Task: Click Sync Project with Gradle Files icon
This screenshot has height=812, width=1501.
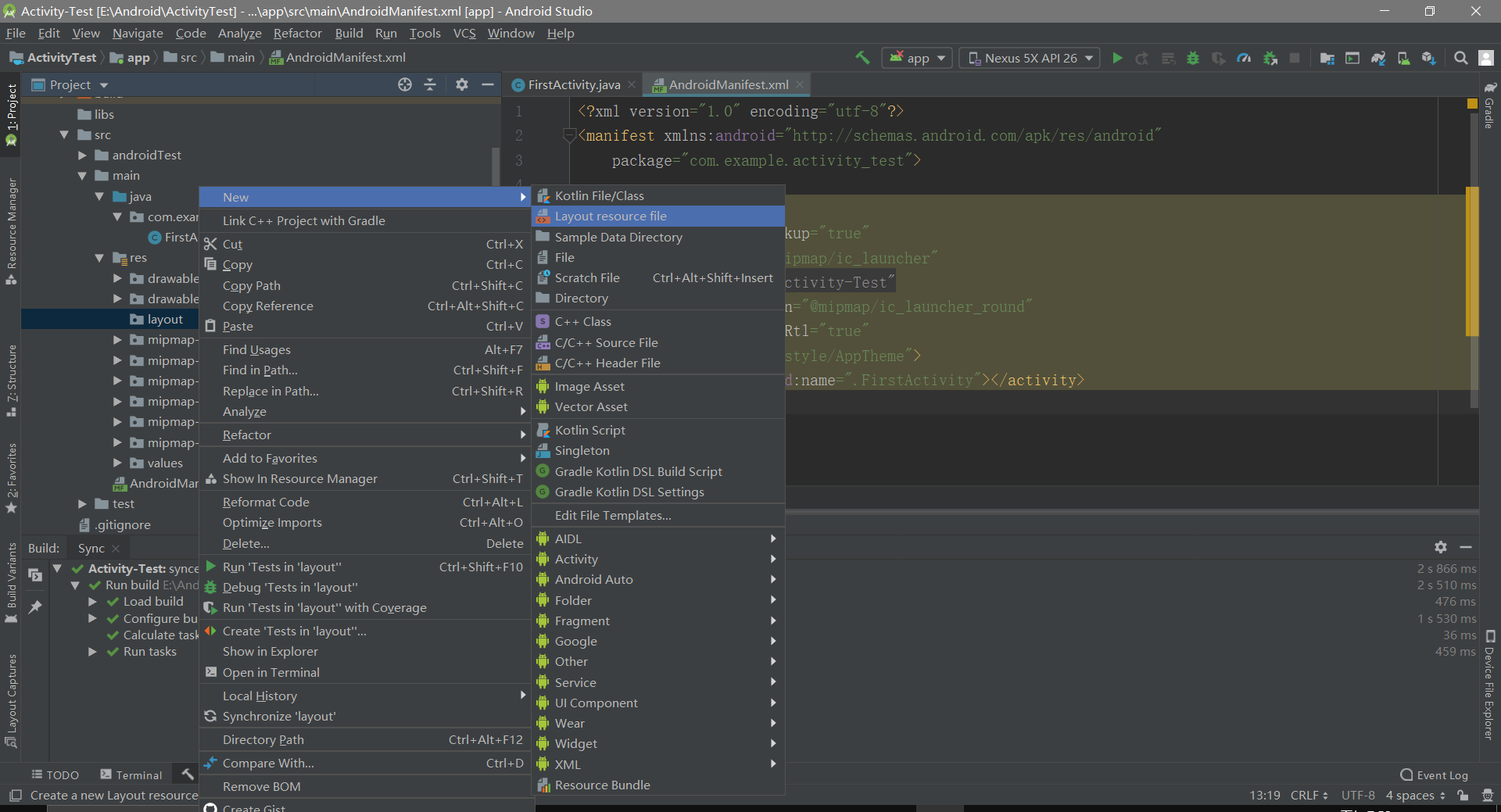Action: click(1378, 58)
